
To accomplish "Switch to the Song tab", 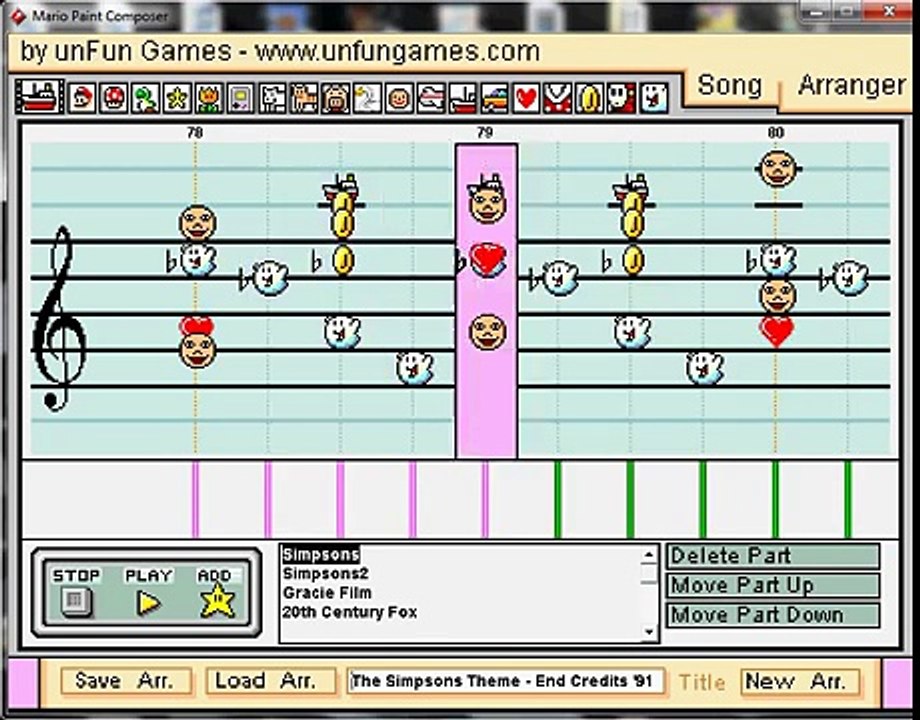I will pyautogui.click(x=730, y=86).
